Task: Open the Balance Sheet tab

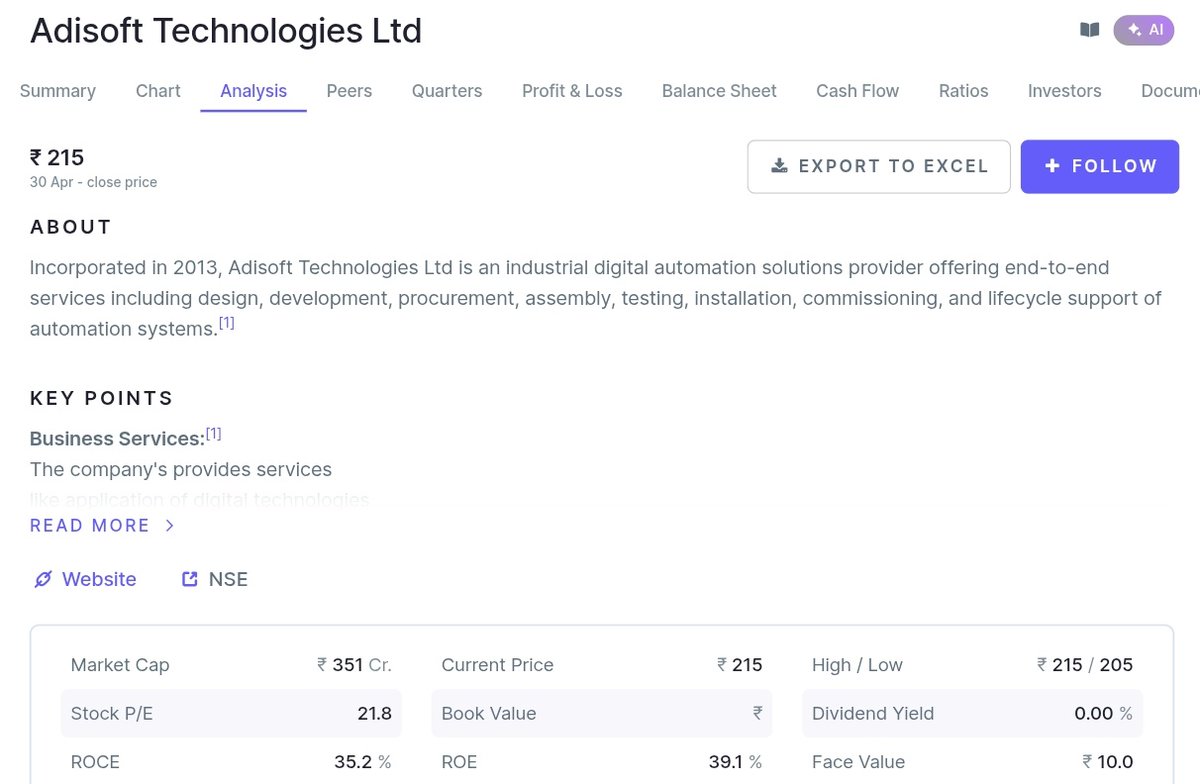Action: click(719, 91)
